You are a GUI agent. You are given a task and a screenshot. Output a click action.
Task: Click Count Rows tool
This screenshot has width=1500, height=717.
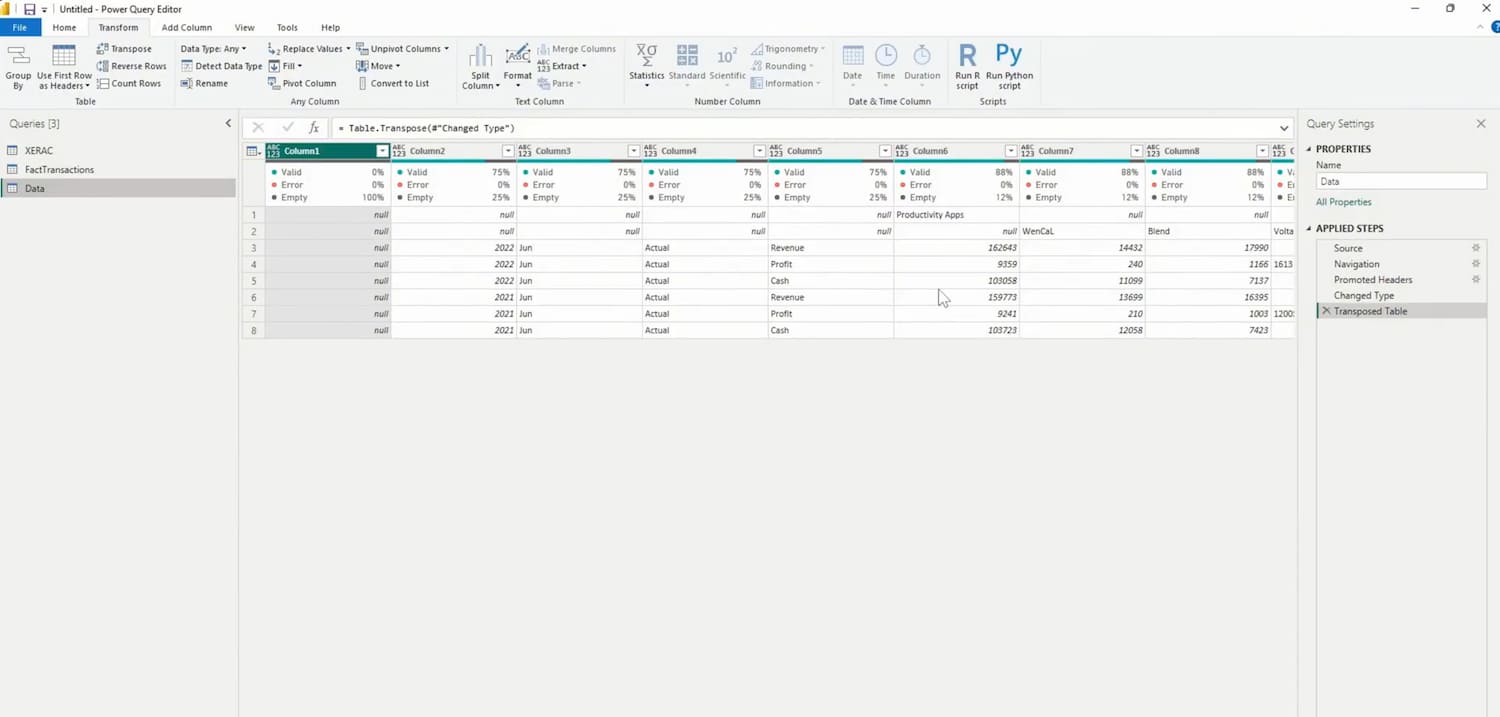[x=128, y=83]
